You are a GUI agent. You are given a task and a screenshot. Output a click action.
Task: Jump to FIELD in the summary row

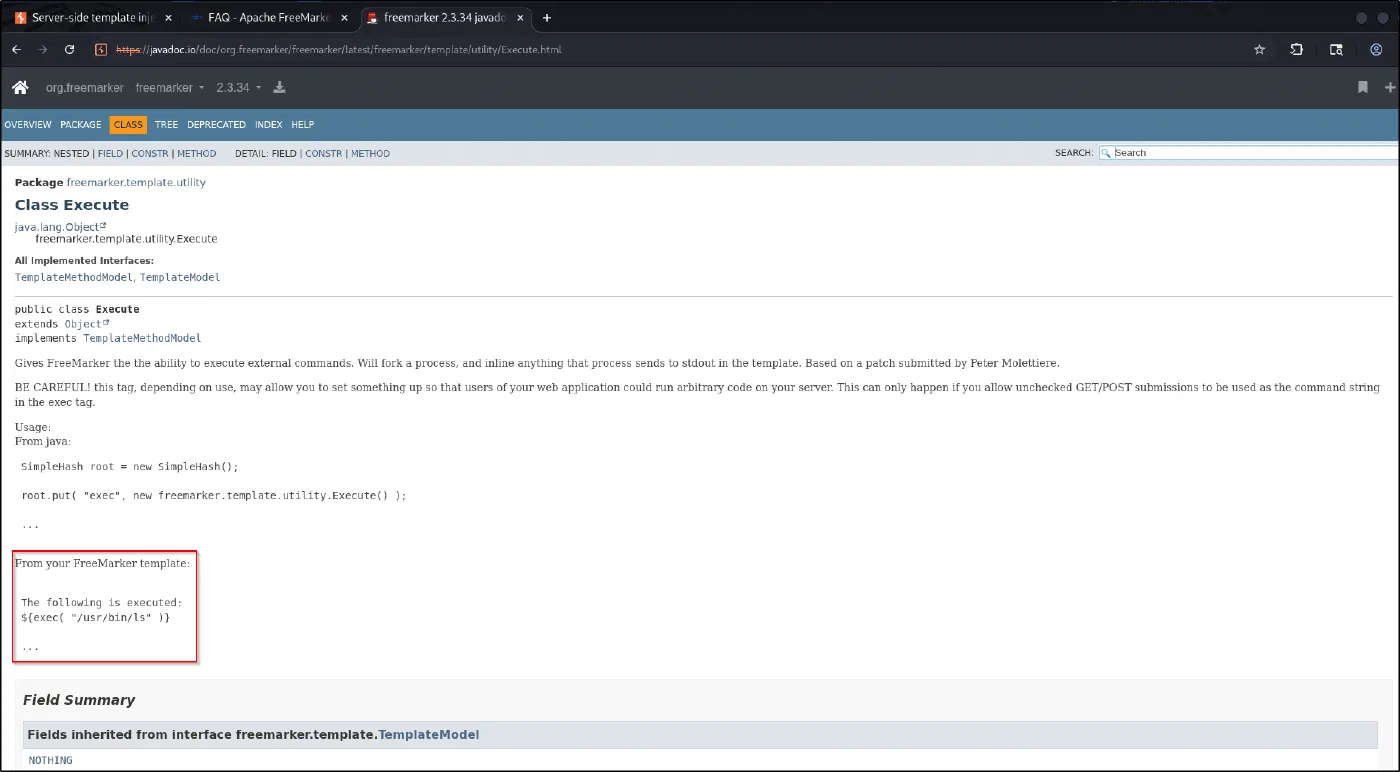[110, 154]
